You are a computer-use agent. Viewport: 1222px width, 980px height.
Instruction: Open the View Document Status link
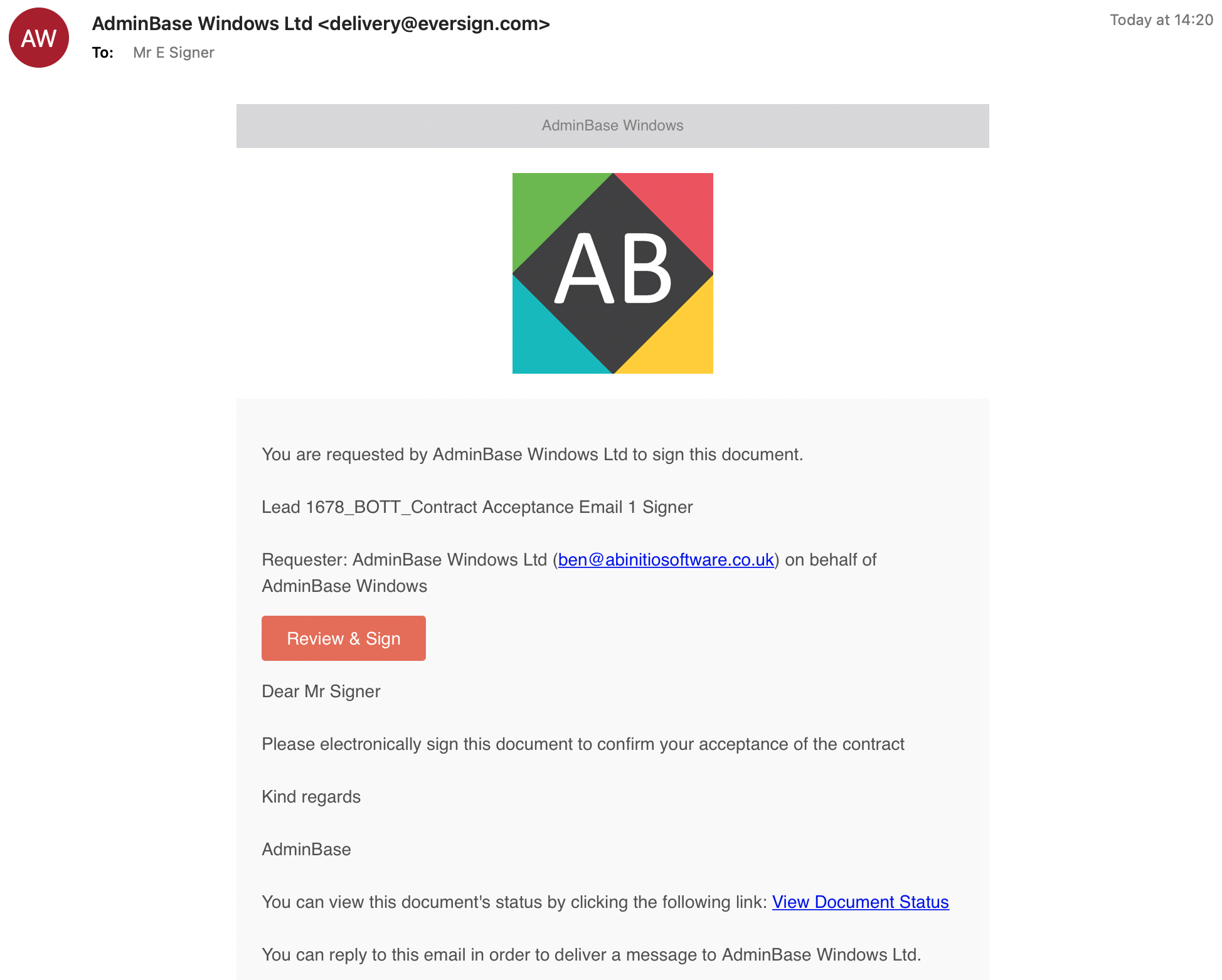click(860, 902)
